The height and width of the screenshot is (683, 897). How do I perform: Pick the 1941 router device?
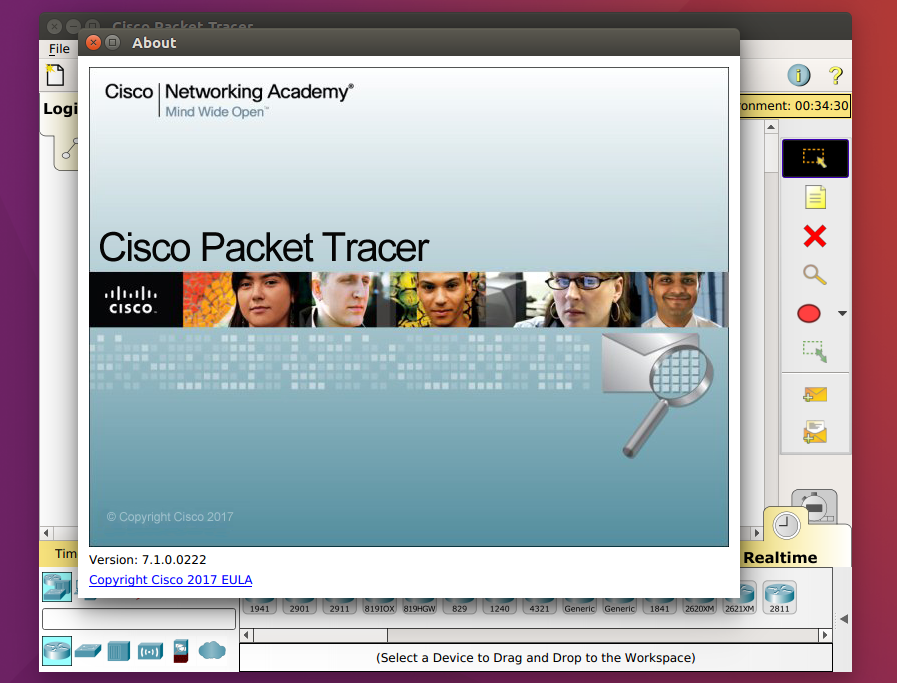coord(259,606)
